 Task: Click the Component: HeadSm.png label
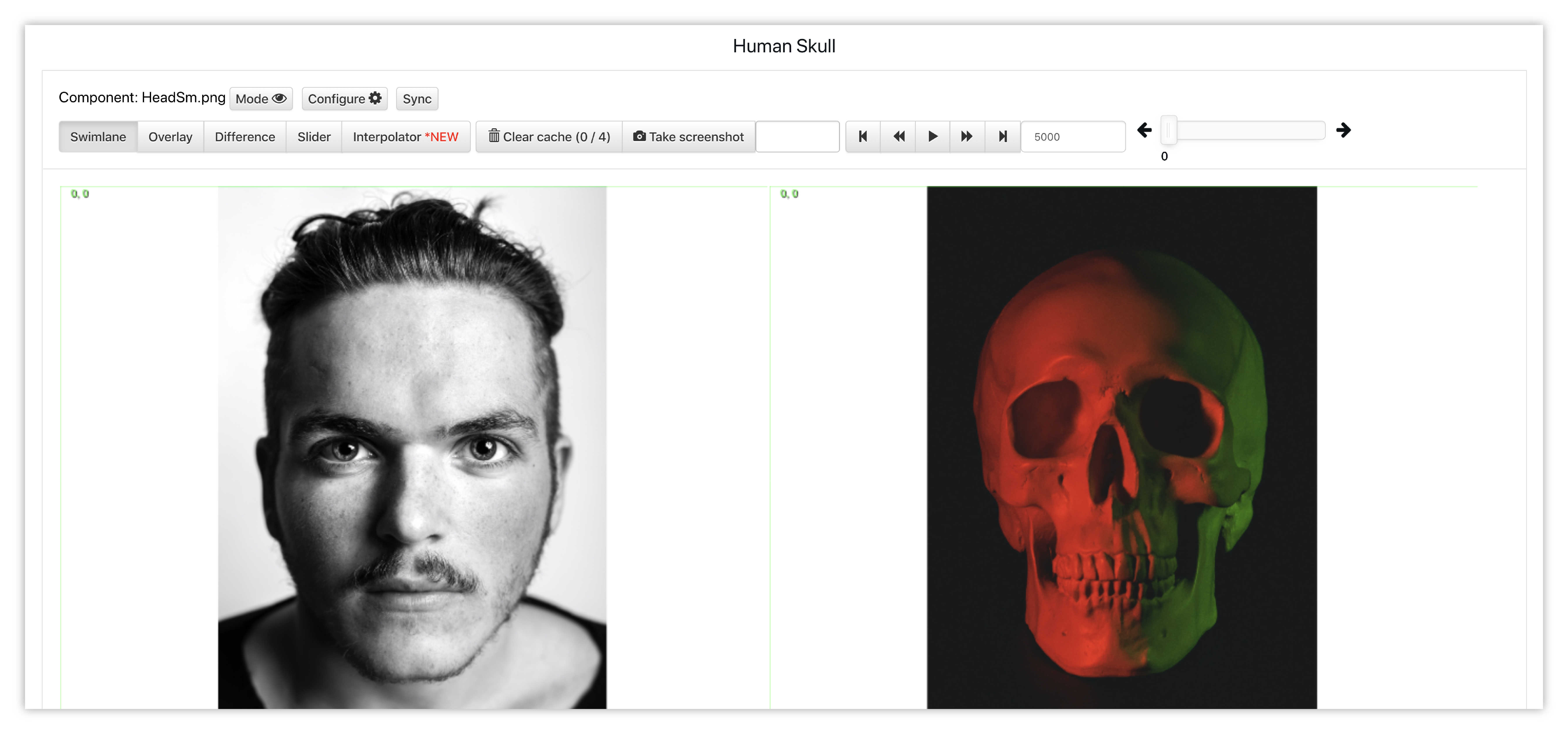(x=142, y=97)
